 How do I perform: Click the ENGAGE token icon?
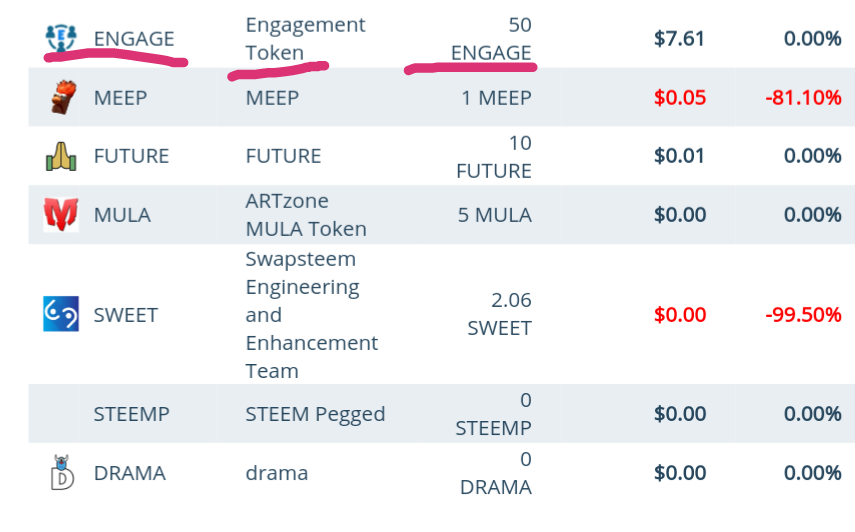pyautogui.click(x=61, y=38)
